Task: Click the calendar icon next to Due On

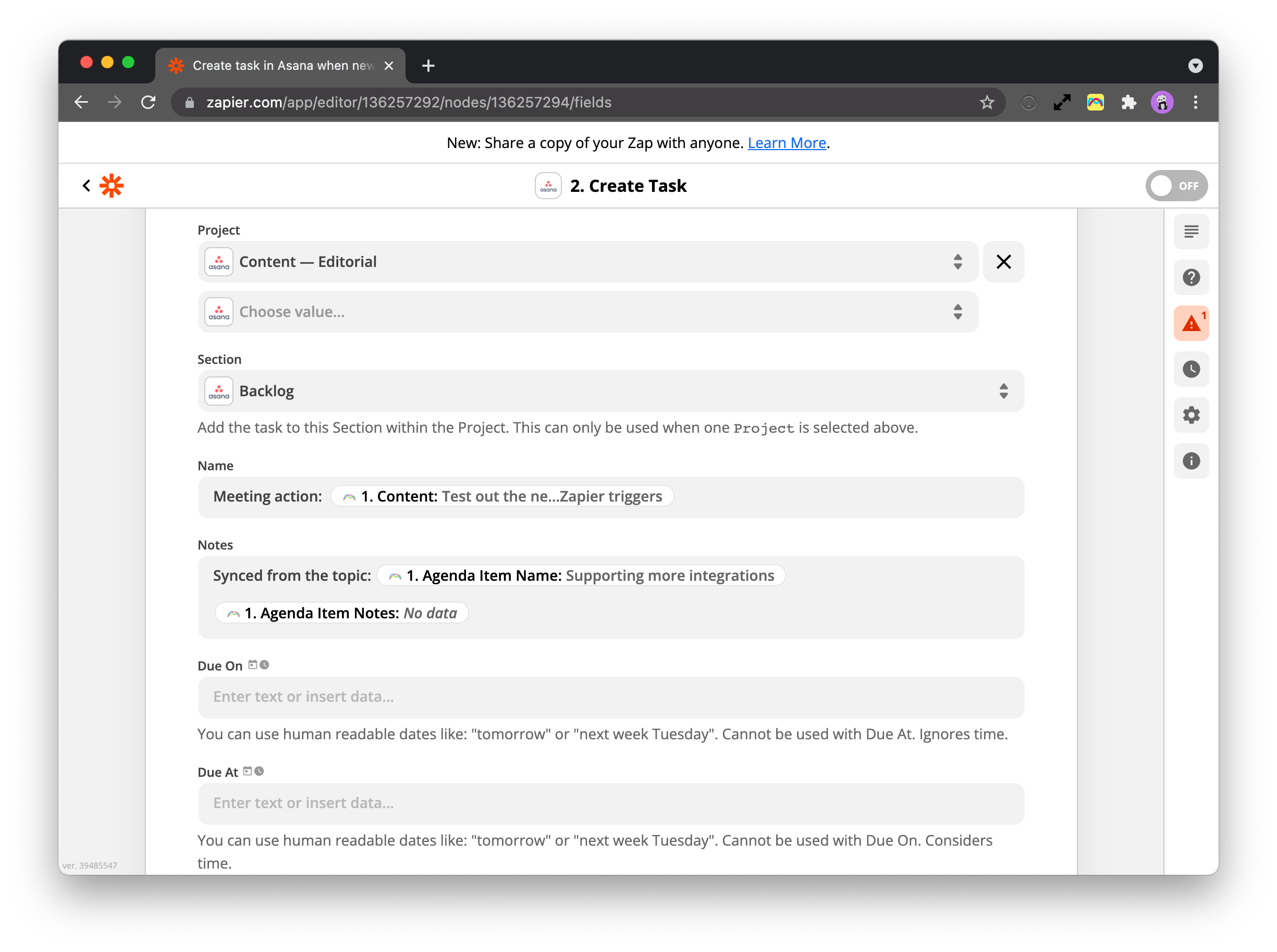Action: pyautogui.click(x=252, y=664)
